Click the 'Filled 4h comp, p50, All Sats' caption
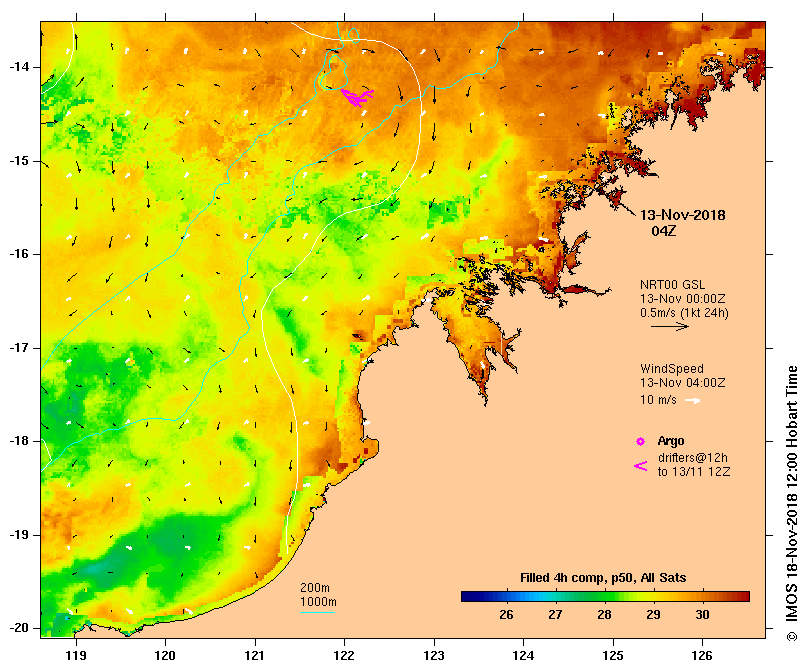The height and width of the screenshot is (672, 809). point(603,578)
